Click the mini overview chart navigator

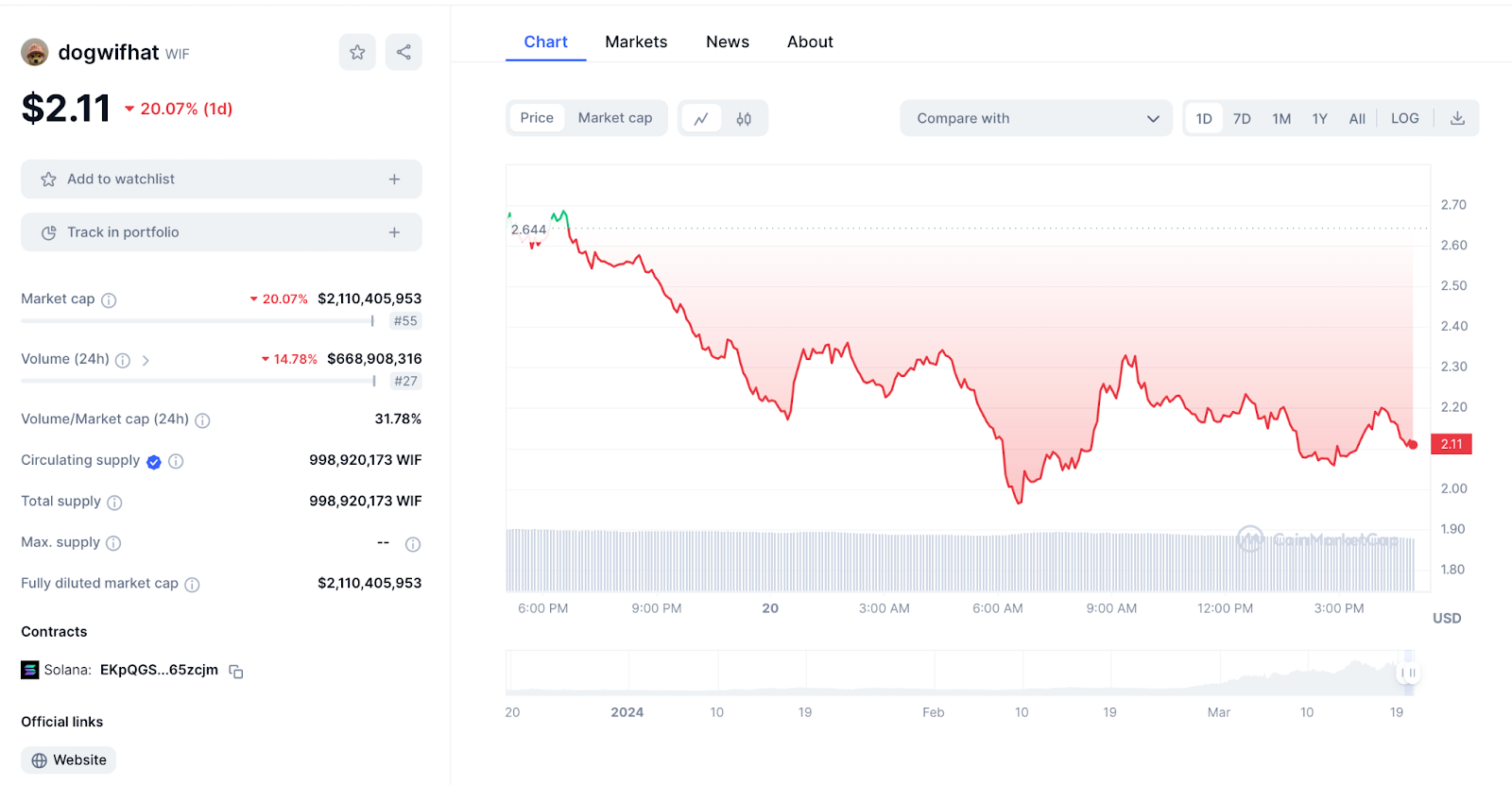click(959, 674)
